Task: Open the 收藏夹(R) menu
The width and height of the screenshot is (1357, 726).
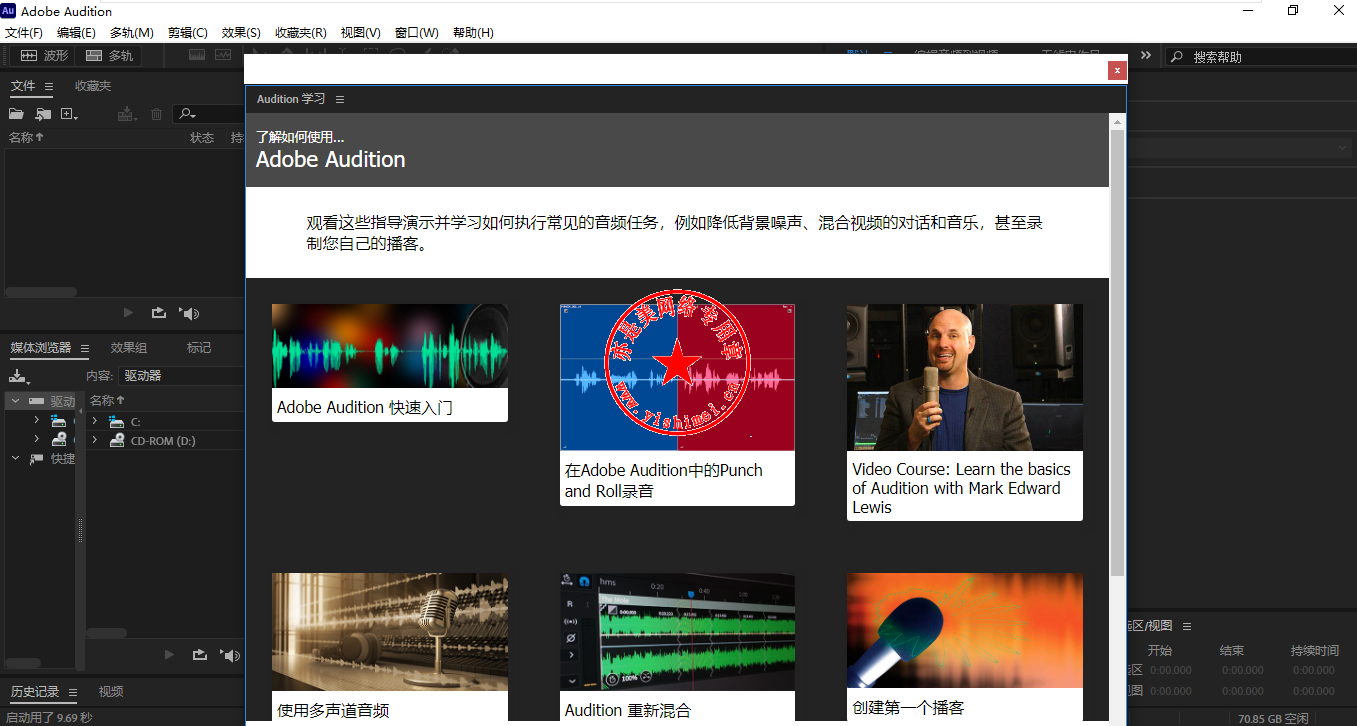Action: point(301,33)
